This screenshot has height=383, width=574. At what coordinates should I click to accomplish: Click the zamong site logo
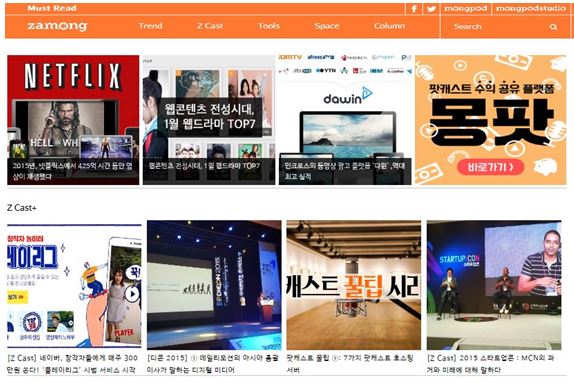click(57, 26)
